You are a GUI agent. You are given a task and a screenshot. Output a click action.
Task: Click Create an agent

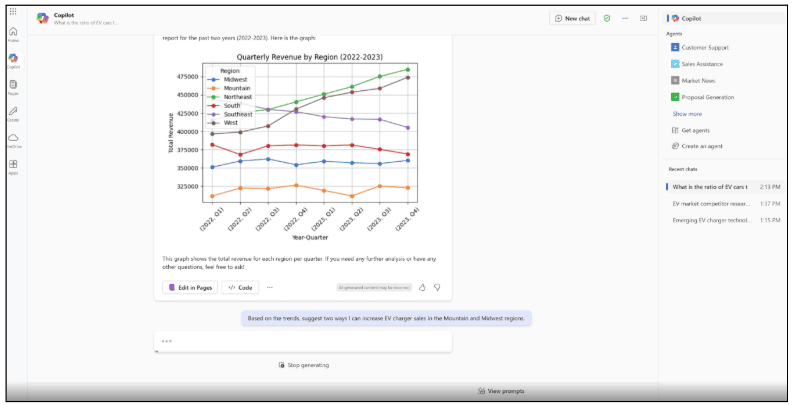[697, 146]
